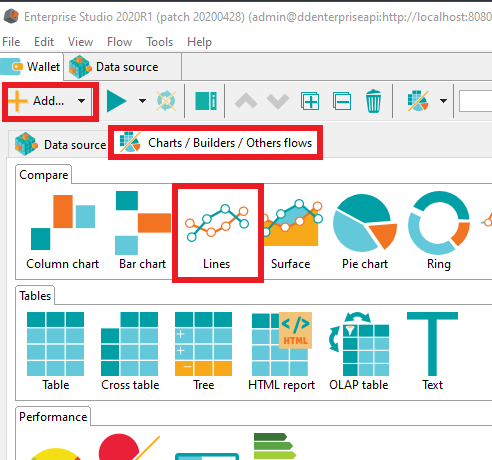
Task: Open the Help menu
Action: (x=199, y=42)
